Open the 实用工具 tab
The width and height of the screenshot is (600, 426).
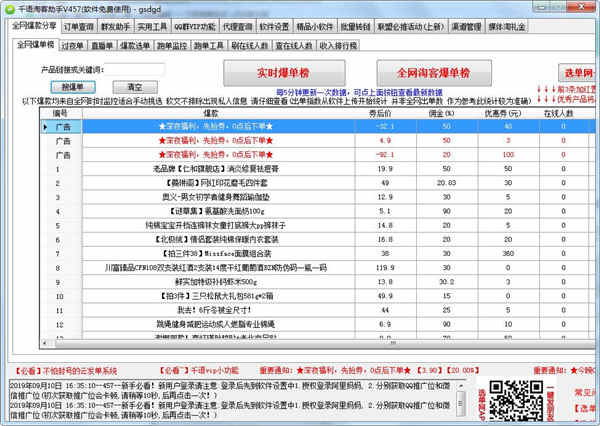click(x=152, y=27)
